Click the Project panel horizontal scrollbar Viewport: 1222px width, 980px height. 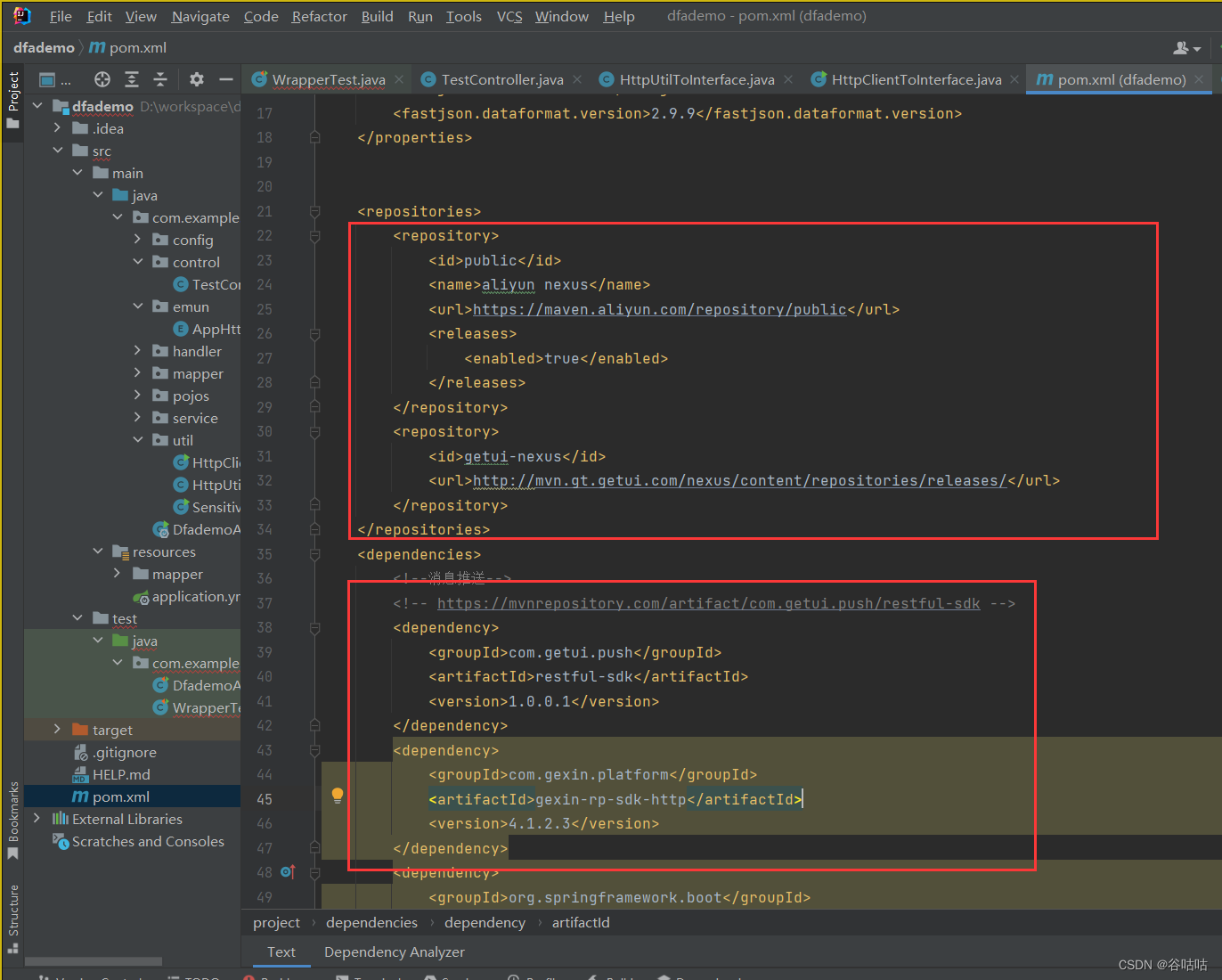coord(94,961)
